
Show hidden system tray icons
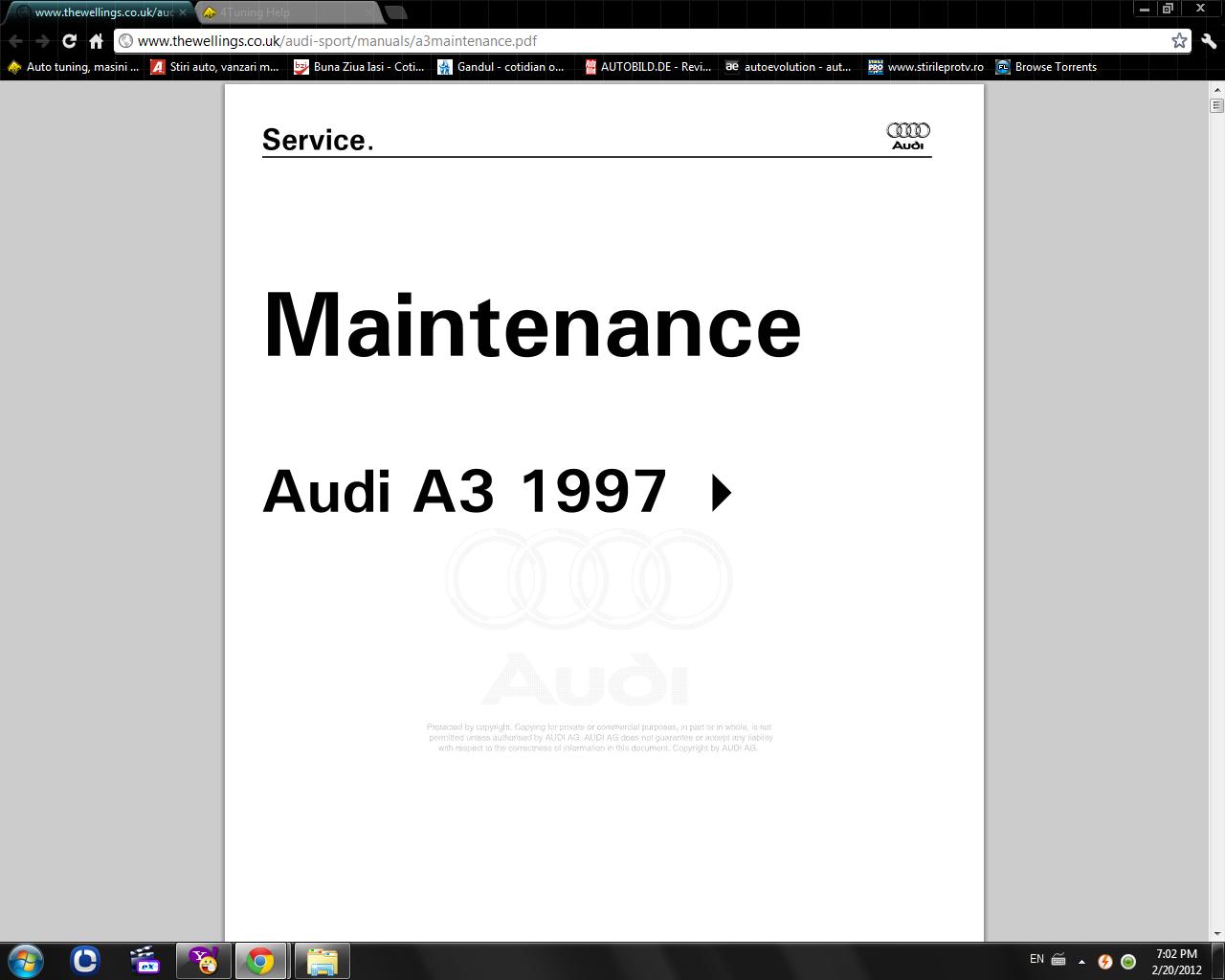pos(1081,962)
